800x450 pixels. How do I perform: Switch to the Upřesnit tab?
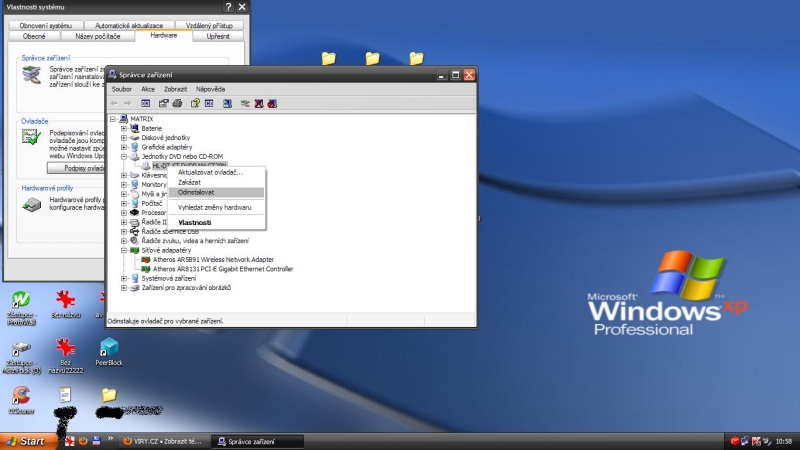(x=218, y=36)
